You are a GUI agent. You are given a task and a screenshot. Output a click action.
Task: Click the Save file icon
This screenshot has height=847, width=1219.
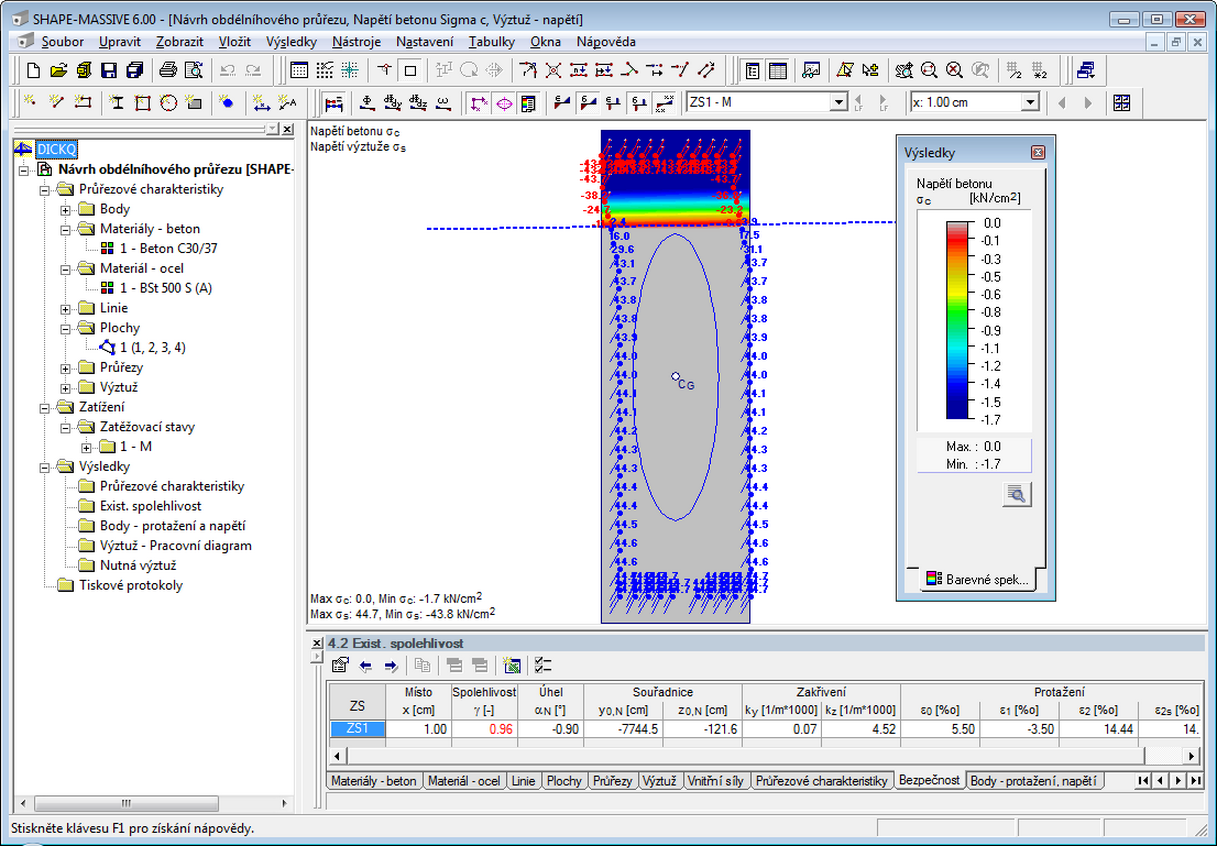coord(108,70)
